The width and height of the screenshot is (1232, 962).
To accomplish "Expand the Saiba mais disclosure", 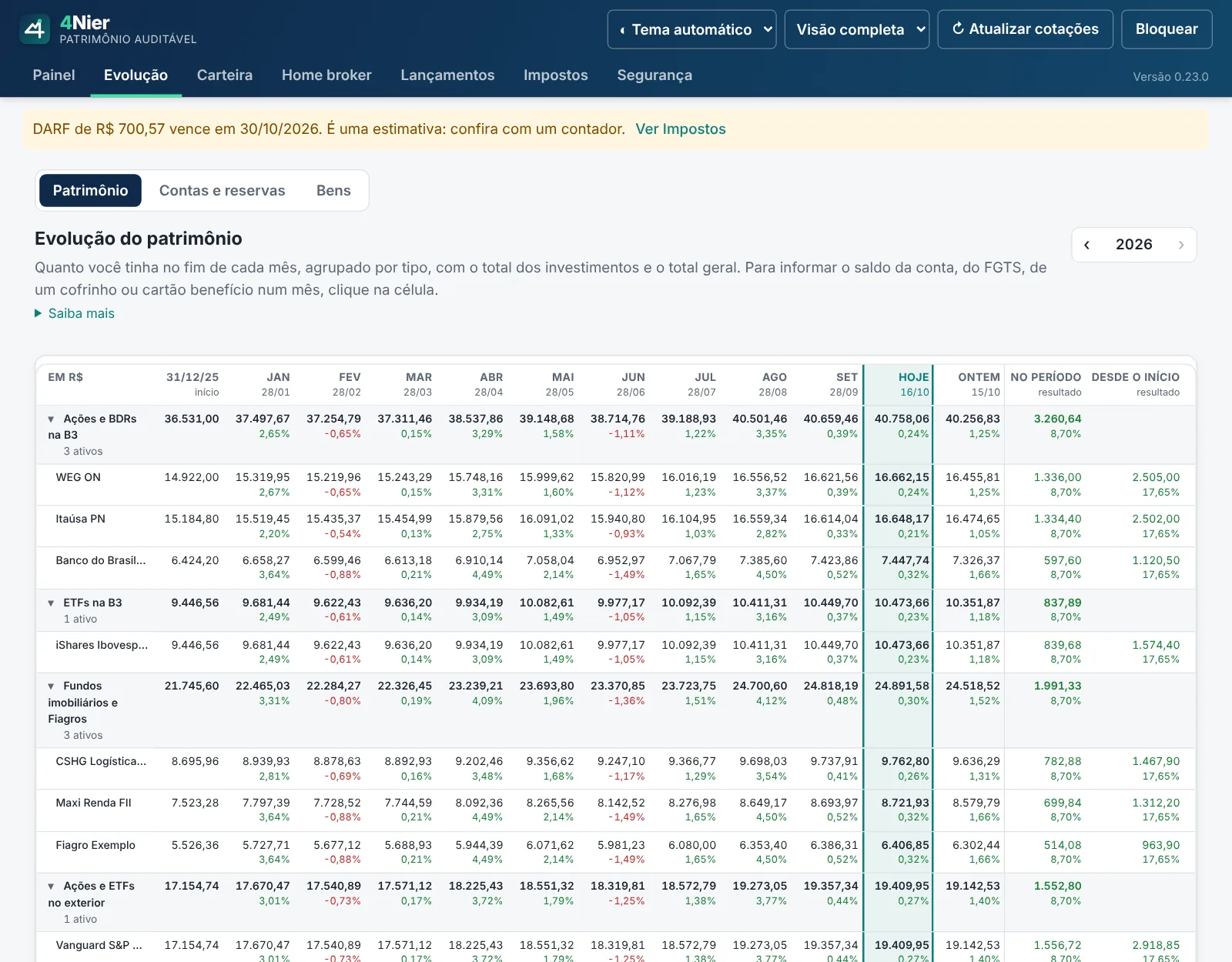I will point(75,313).
